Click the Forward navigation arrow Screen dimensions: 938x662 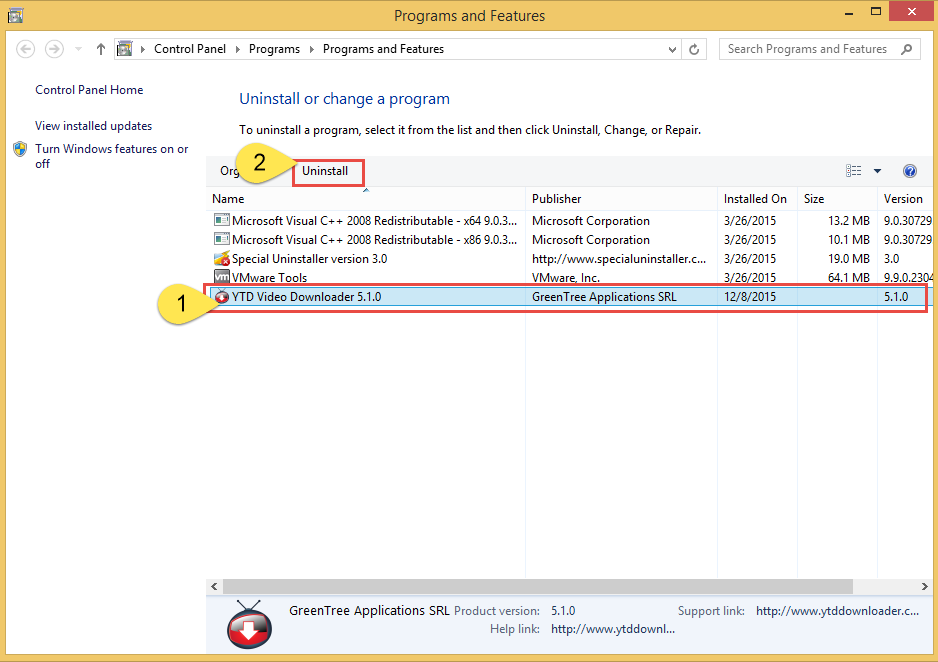[x=54, y=49]
